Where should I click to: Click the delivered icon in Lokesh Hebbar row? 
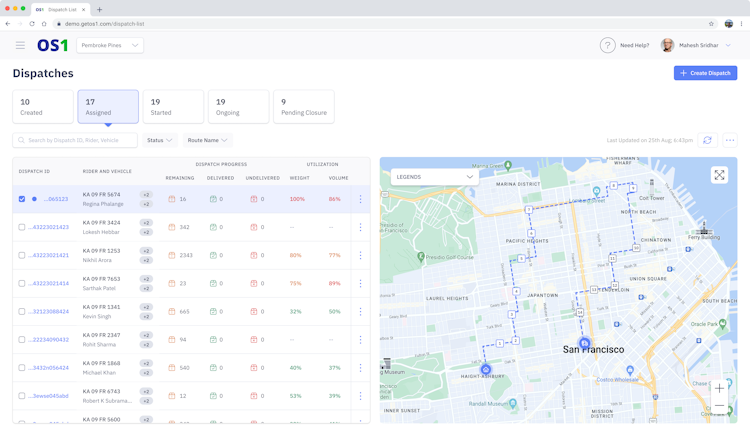(213, 227)
